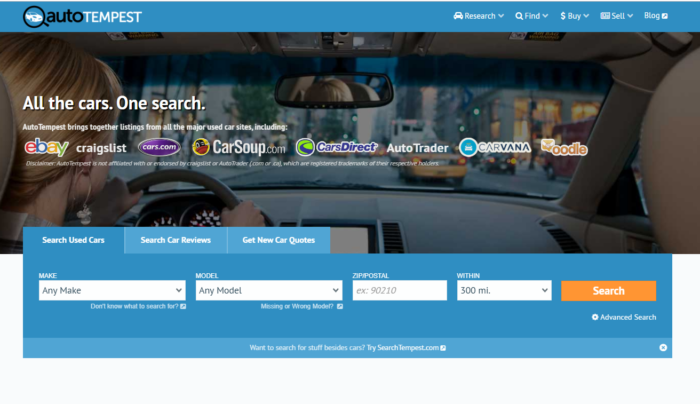
Task: Click the chevron next to Sell
Action: [x=630, y=16]
